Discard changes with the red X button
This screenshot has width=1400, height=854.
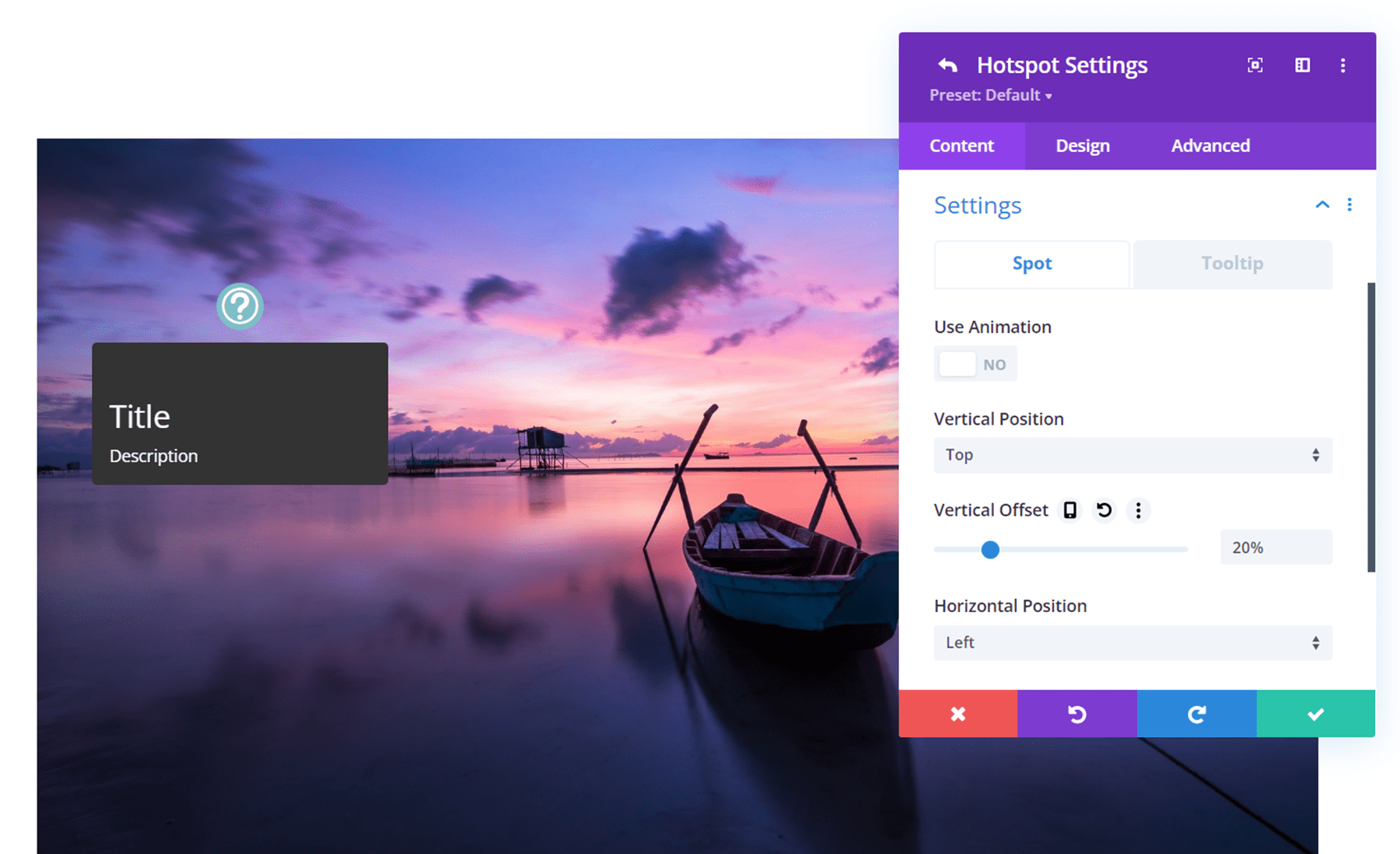[957, 713]
